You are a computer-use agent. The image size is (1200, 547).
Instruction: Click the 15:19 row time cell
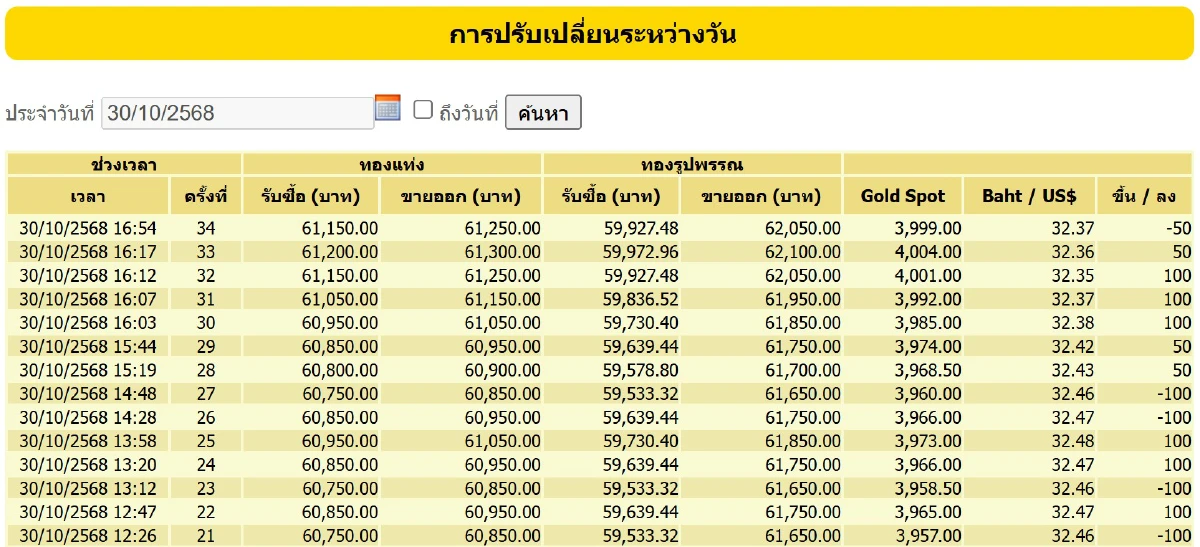[88, 369]
